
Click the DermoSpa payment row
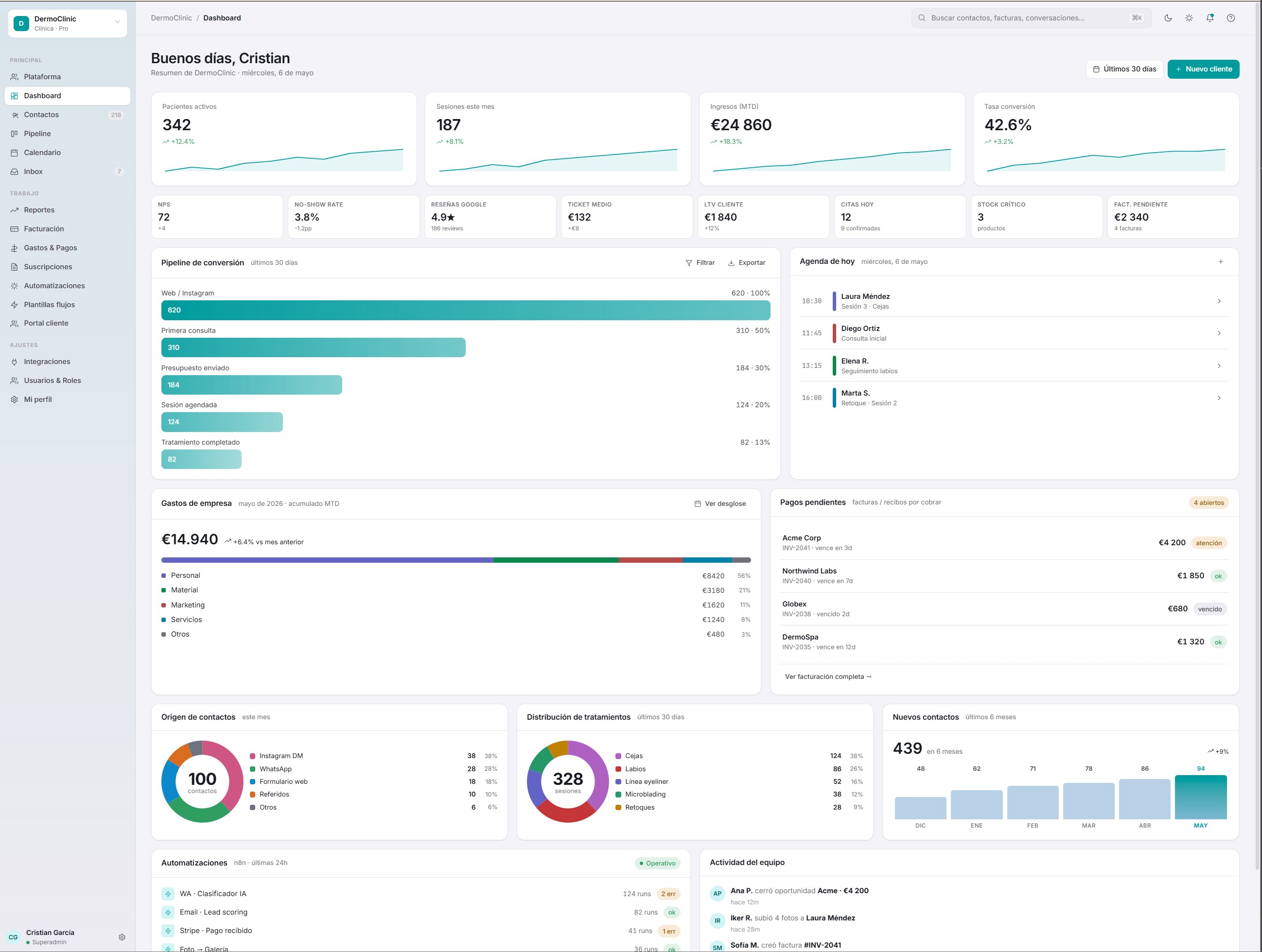pyautogui.click(x=1004, y=641)
